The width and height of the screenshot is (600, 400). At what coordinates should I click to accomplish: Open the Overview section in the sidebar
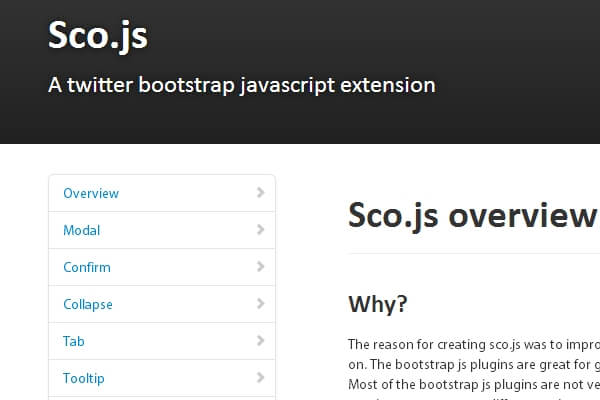pos(91,193)
